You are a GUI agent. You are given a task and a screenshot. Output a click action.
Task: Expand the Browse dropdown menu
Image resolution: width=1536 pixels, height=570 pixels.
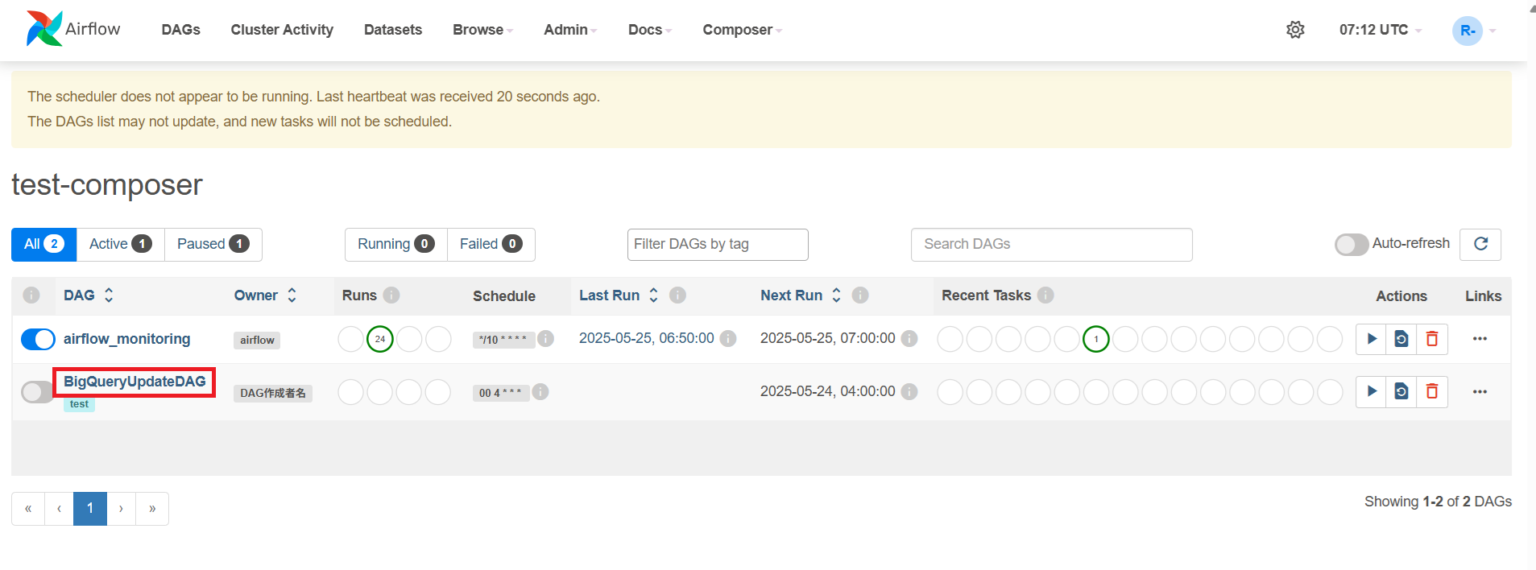482,30
